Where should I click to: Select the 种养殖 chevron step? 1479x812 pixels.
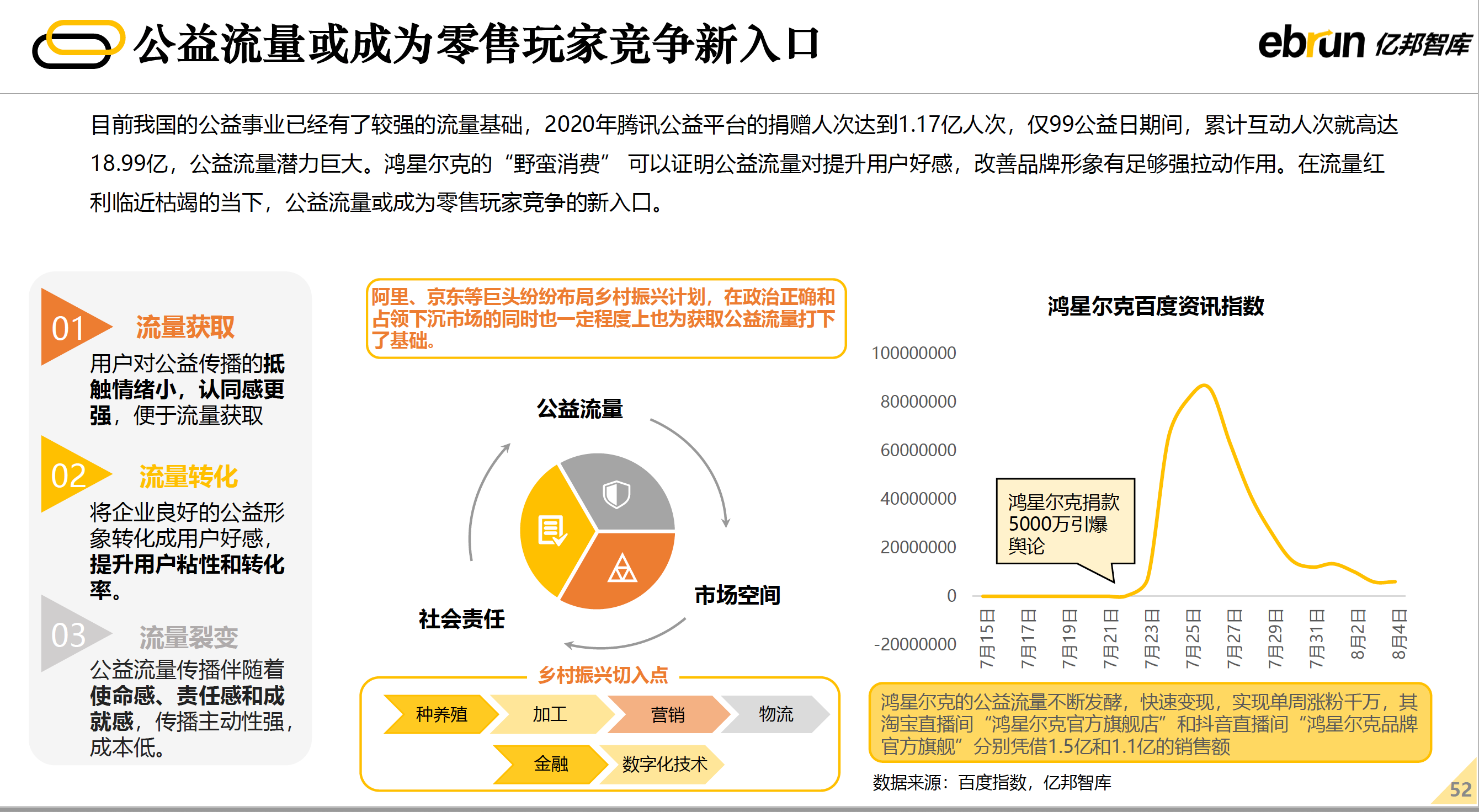[x=441, y=714]
